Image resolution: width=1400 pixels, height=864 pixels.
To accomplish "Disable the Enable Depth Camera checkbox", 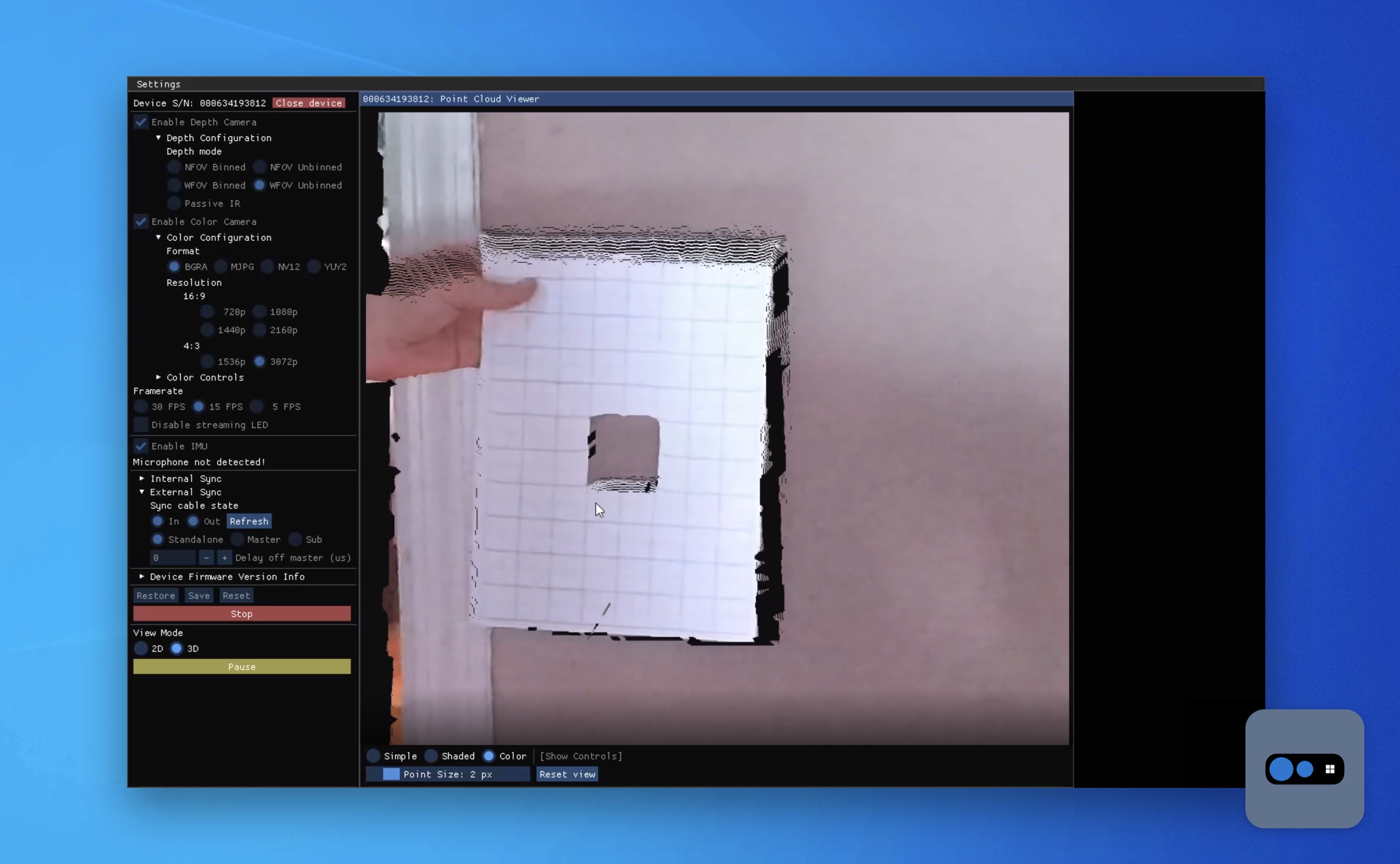I will tap(140, 122).
